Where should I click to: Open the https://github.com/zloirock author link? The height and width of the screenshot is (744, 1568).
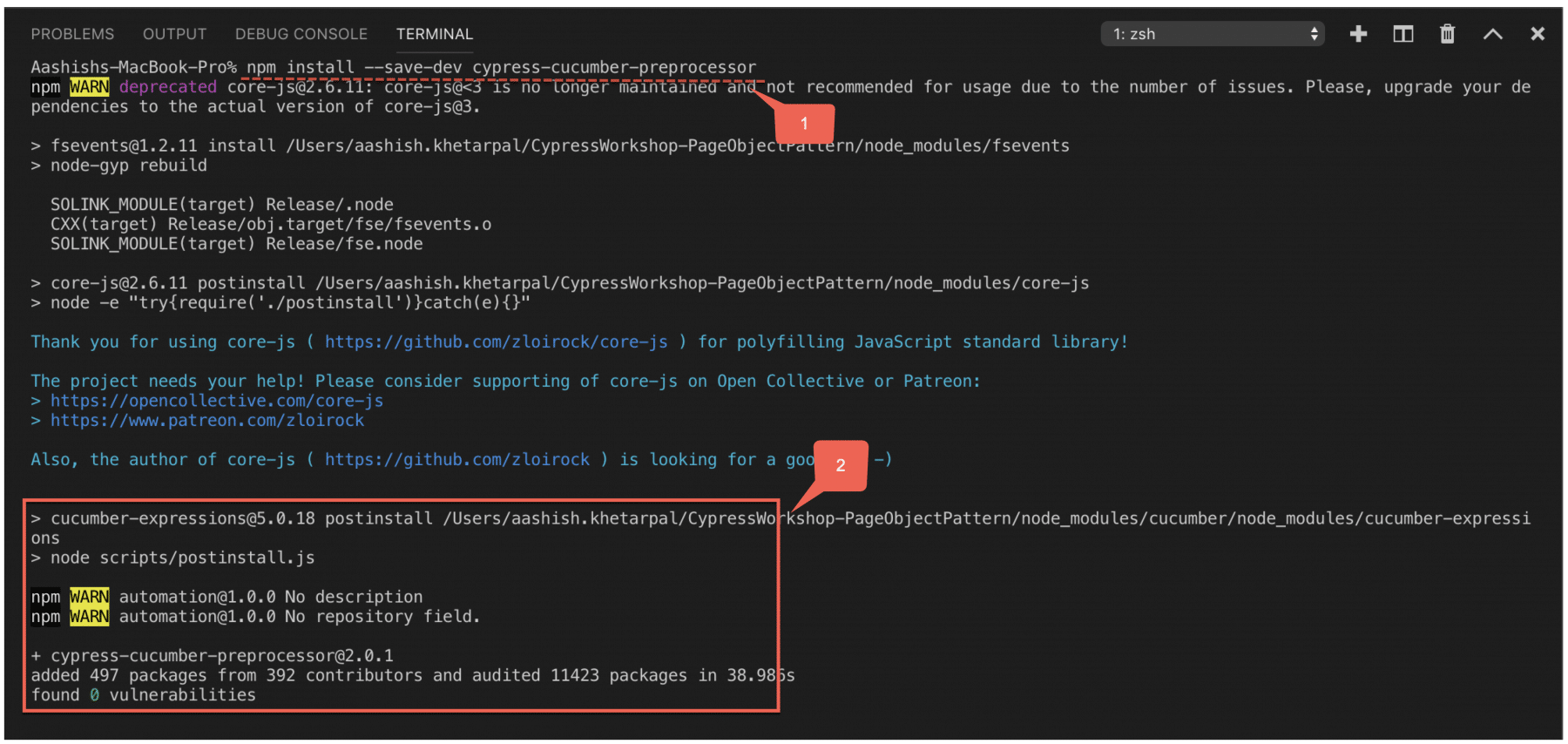(x=457, y=459)
